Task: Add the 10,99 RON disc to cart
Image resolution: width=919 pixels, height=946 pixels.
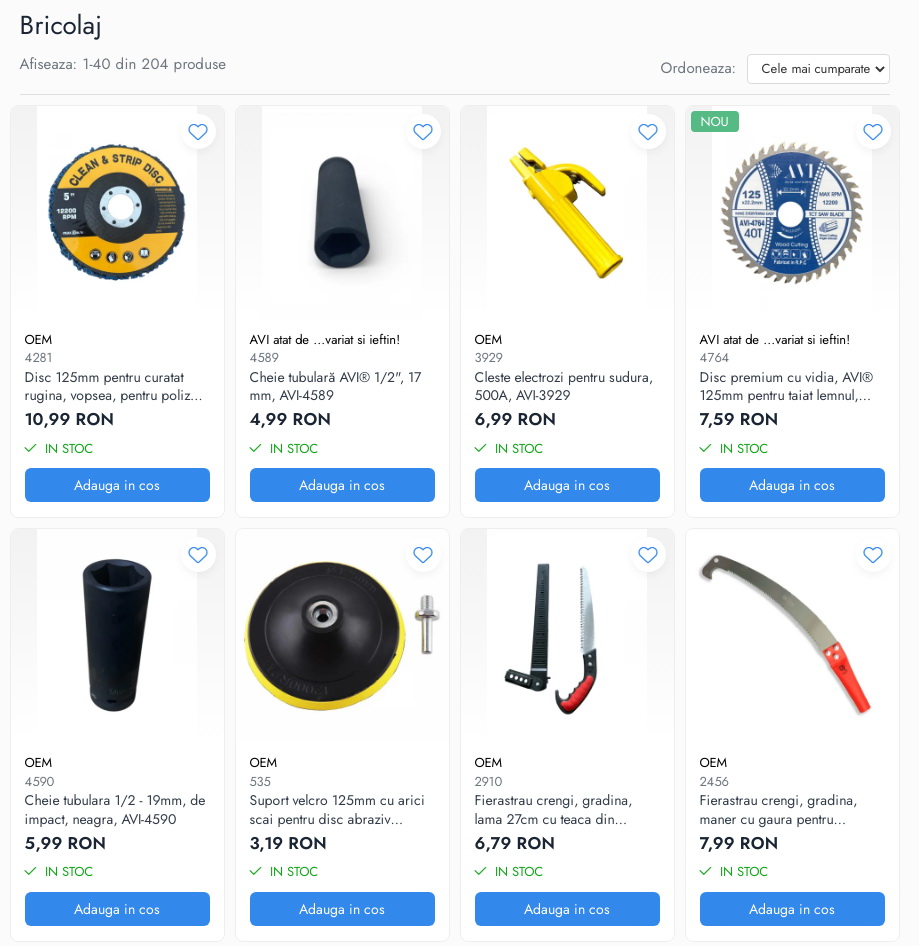Action: (x=117, y=485)
